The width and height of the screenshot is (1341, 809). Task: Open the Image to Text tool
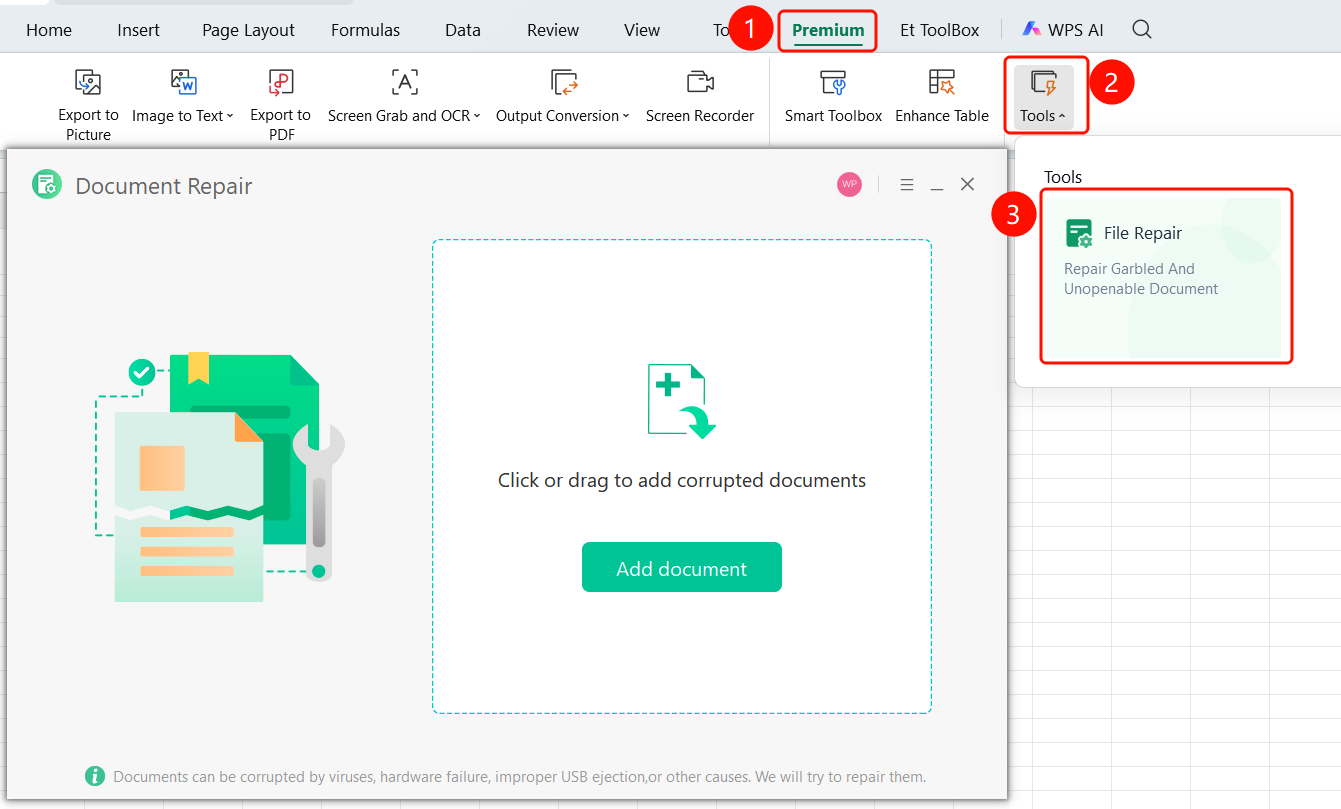coord(183,98)
